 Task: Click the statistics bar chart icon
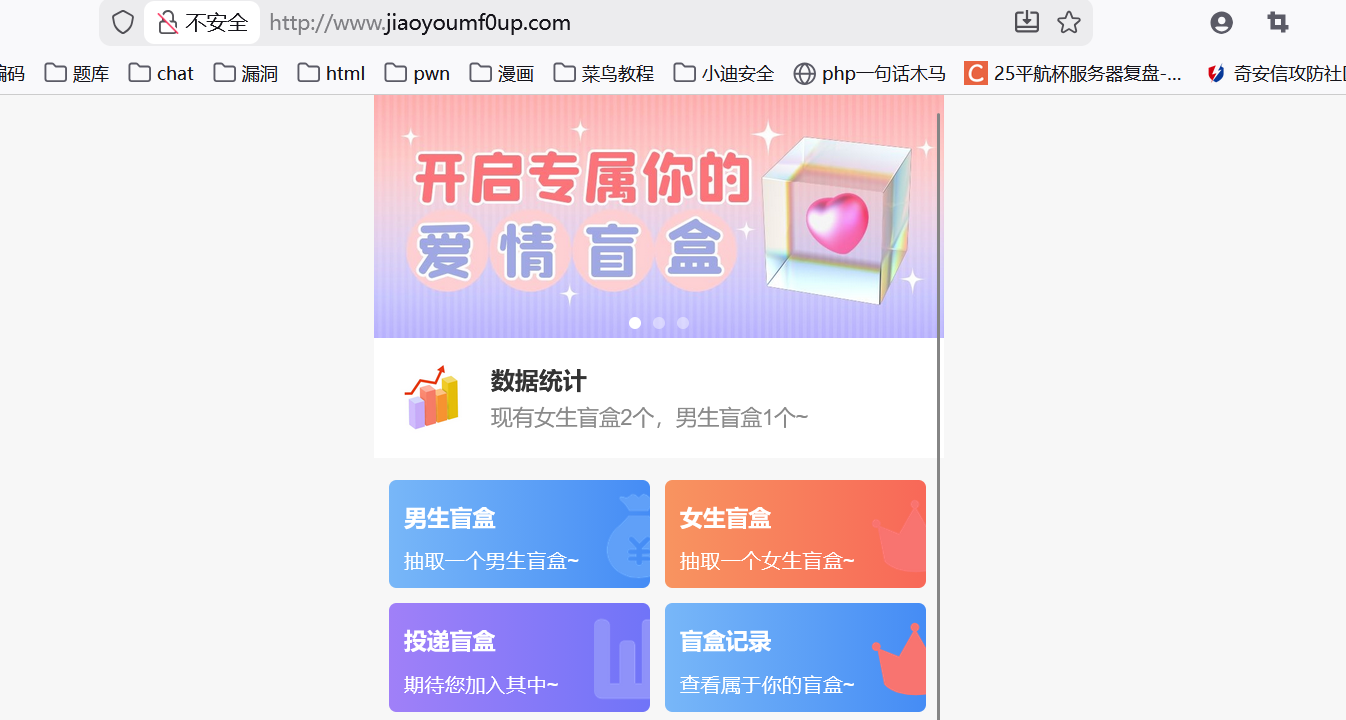pos(432,397)
